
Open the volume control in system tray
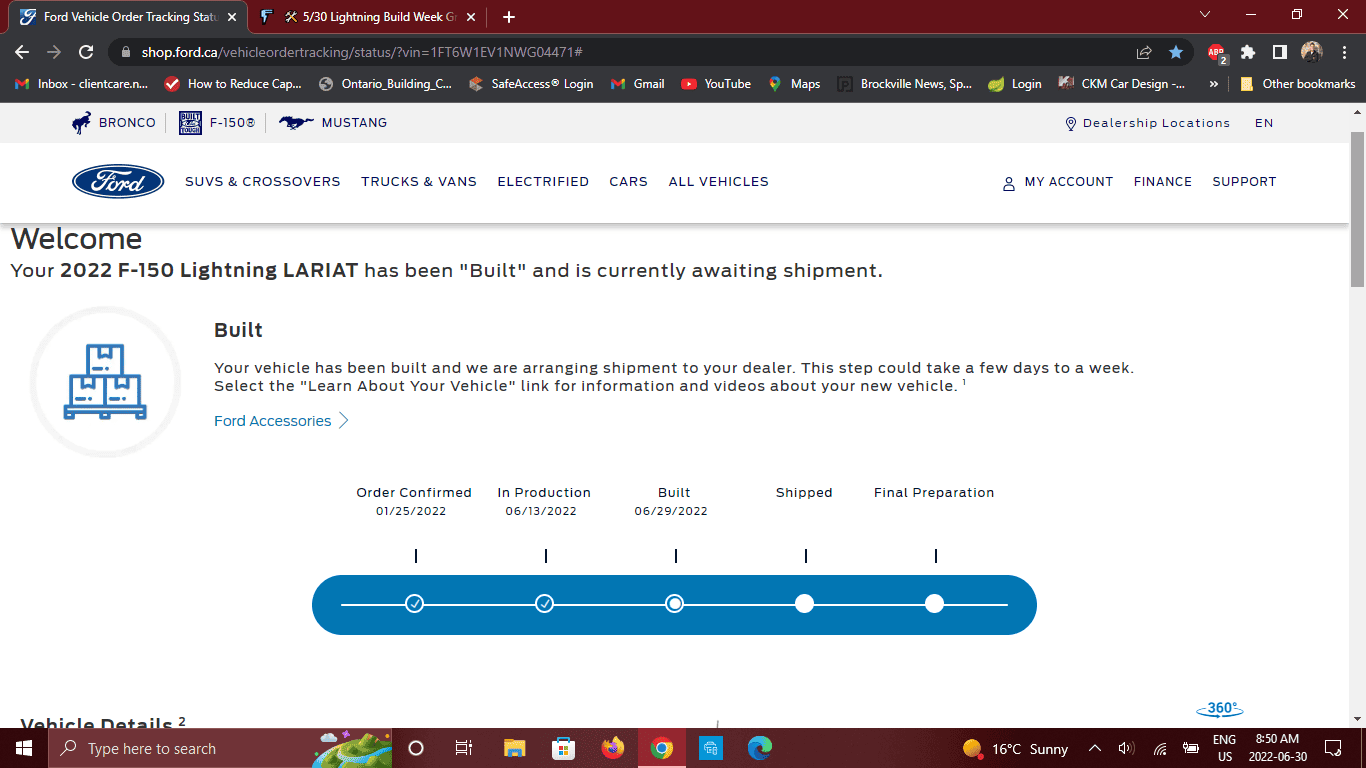pos(1127,748)
